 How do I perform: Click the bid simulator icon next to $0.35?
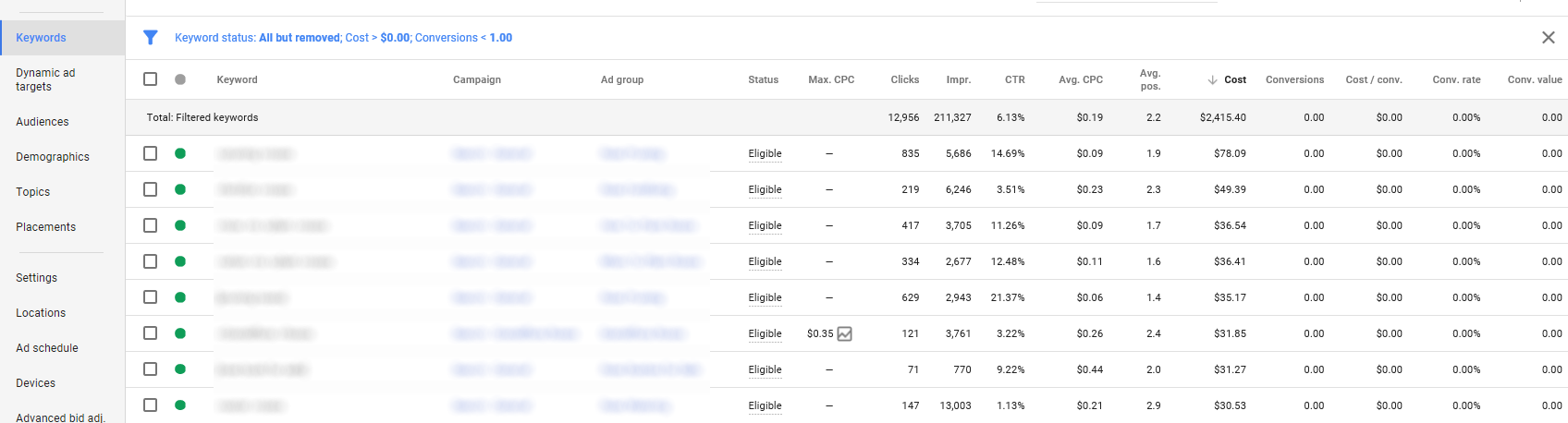click(x=845, y=334)
